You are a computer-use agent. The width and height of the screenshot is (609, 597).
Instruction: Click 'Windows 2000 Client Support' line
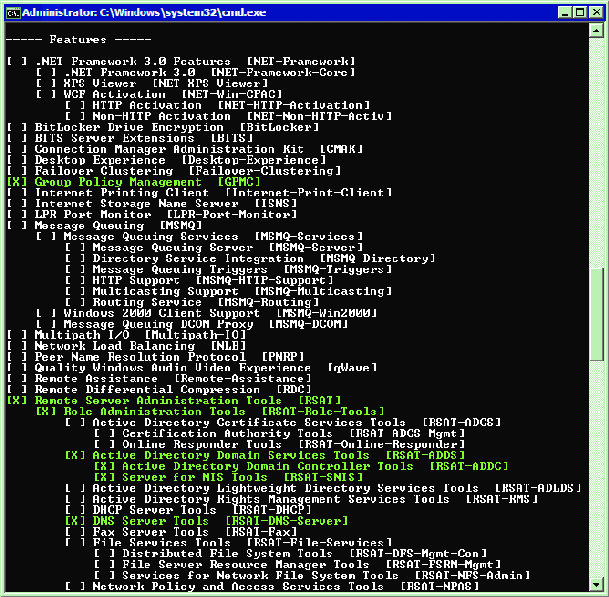pyautogui.click(x=207, y=313)
